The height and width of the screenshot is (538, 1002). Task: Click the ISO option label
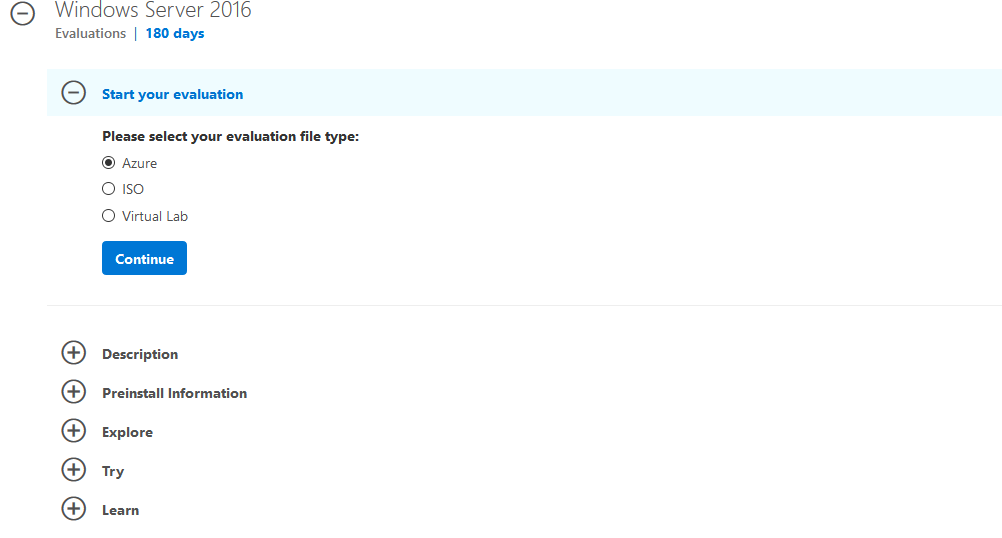click(133, 190)
